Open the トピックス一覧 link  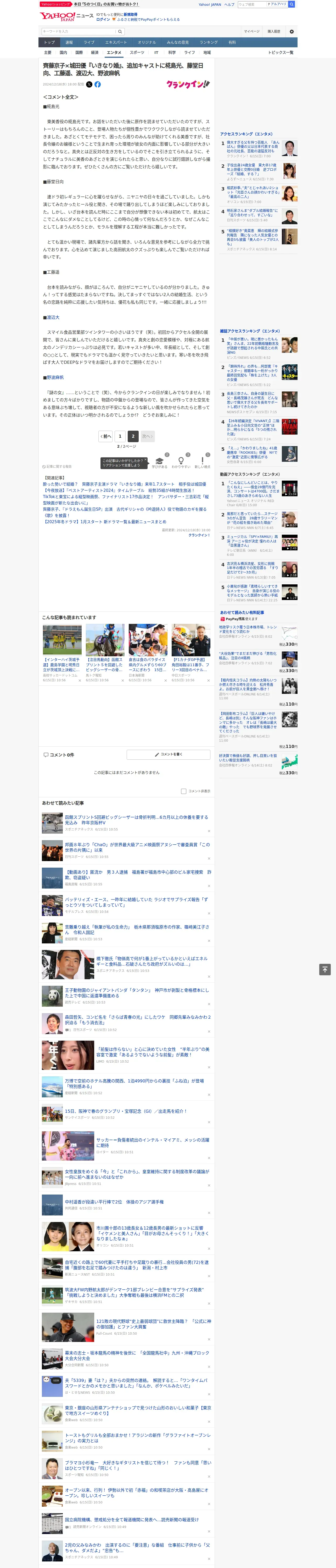pyautogui.click(x=281, y=52)
